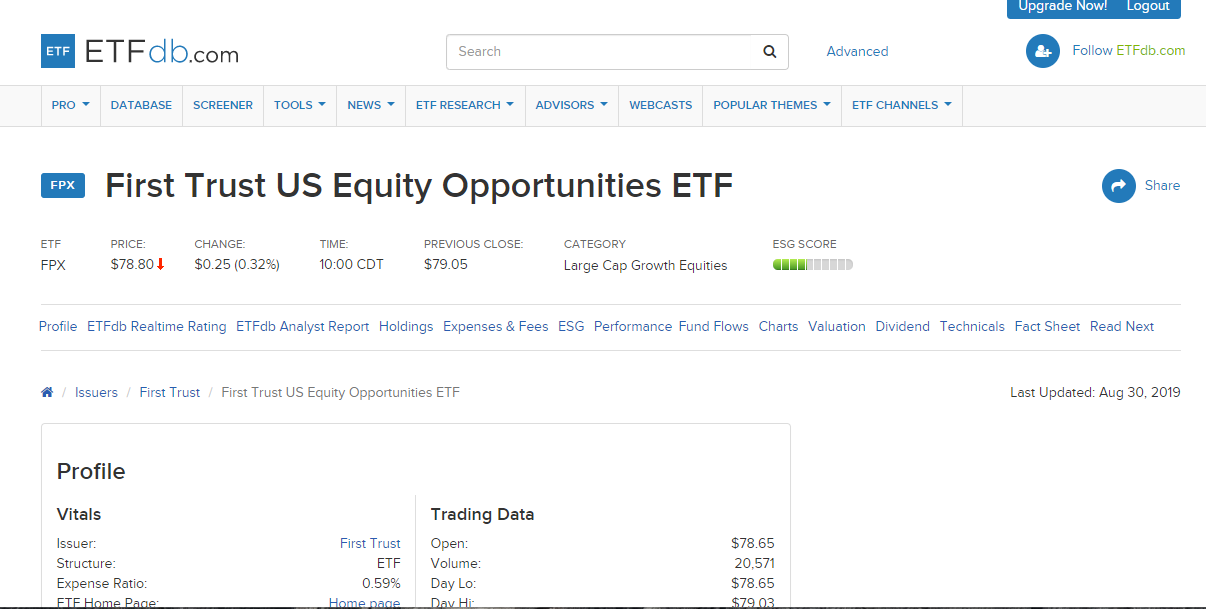
Task: Open the WEBCASTS menu item
Action: tap(660, 105)
